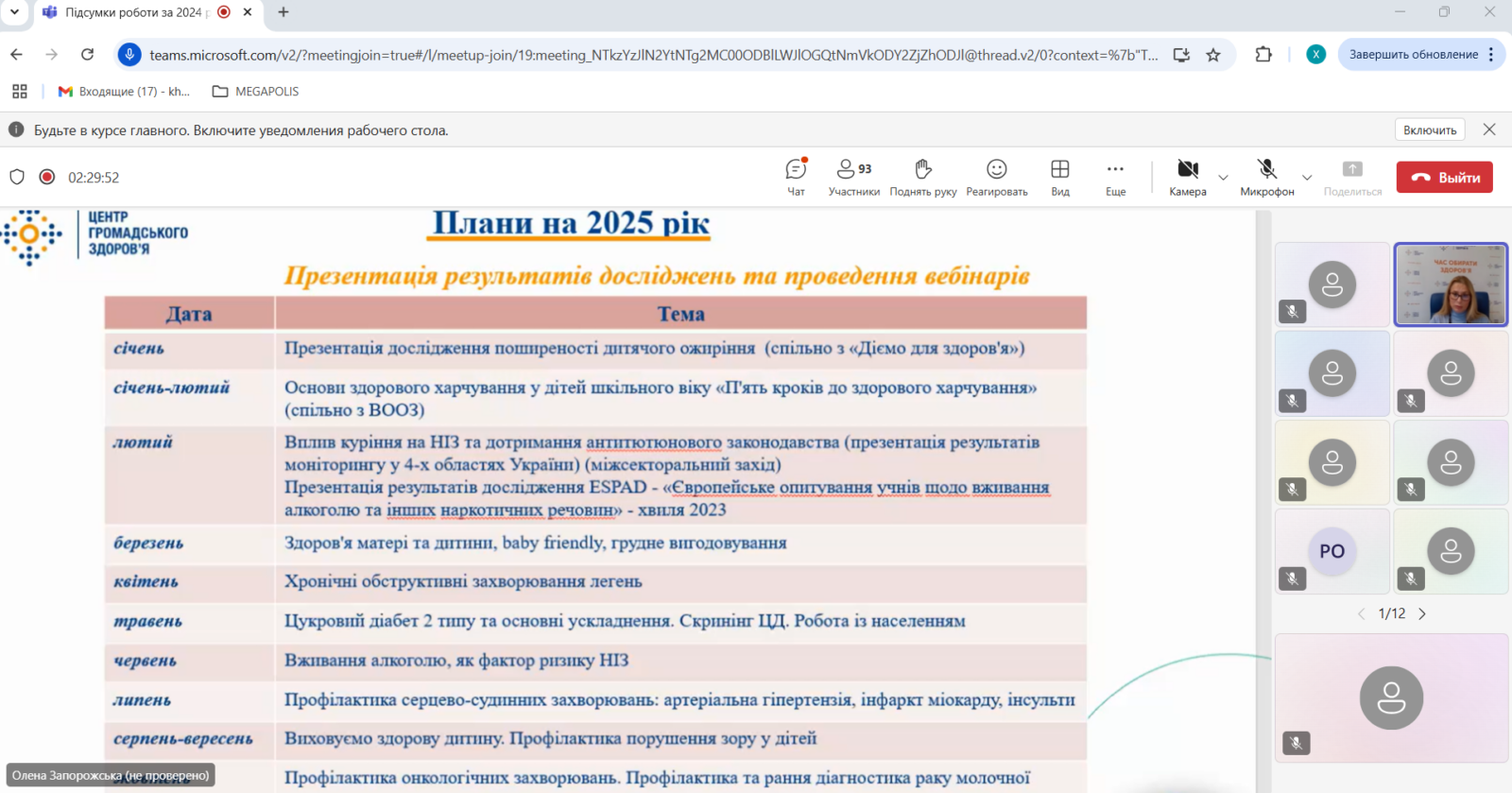
Task: Open the tab search dropdown
Action: (14, 12)
